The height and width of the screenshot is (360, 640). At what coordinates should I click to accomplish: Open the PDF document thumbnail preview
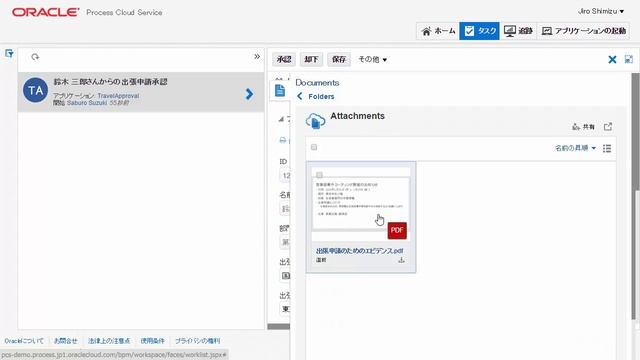(x=360, y=203)
